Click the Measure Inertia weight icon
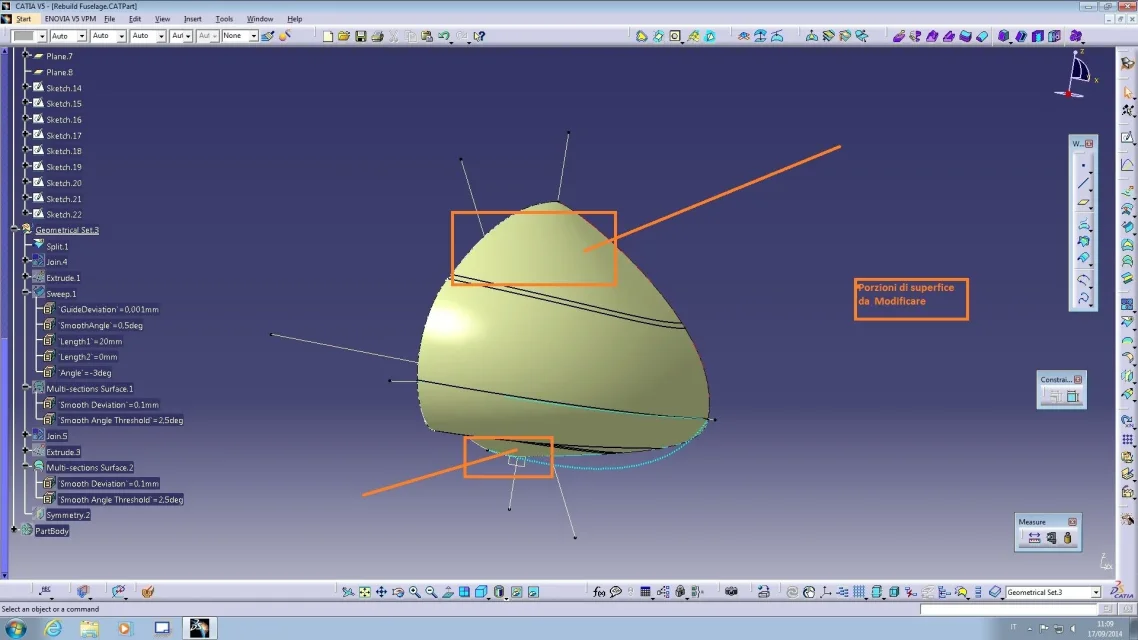1138x640 pixels. tap(1068, 538)
